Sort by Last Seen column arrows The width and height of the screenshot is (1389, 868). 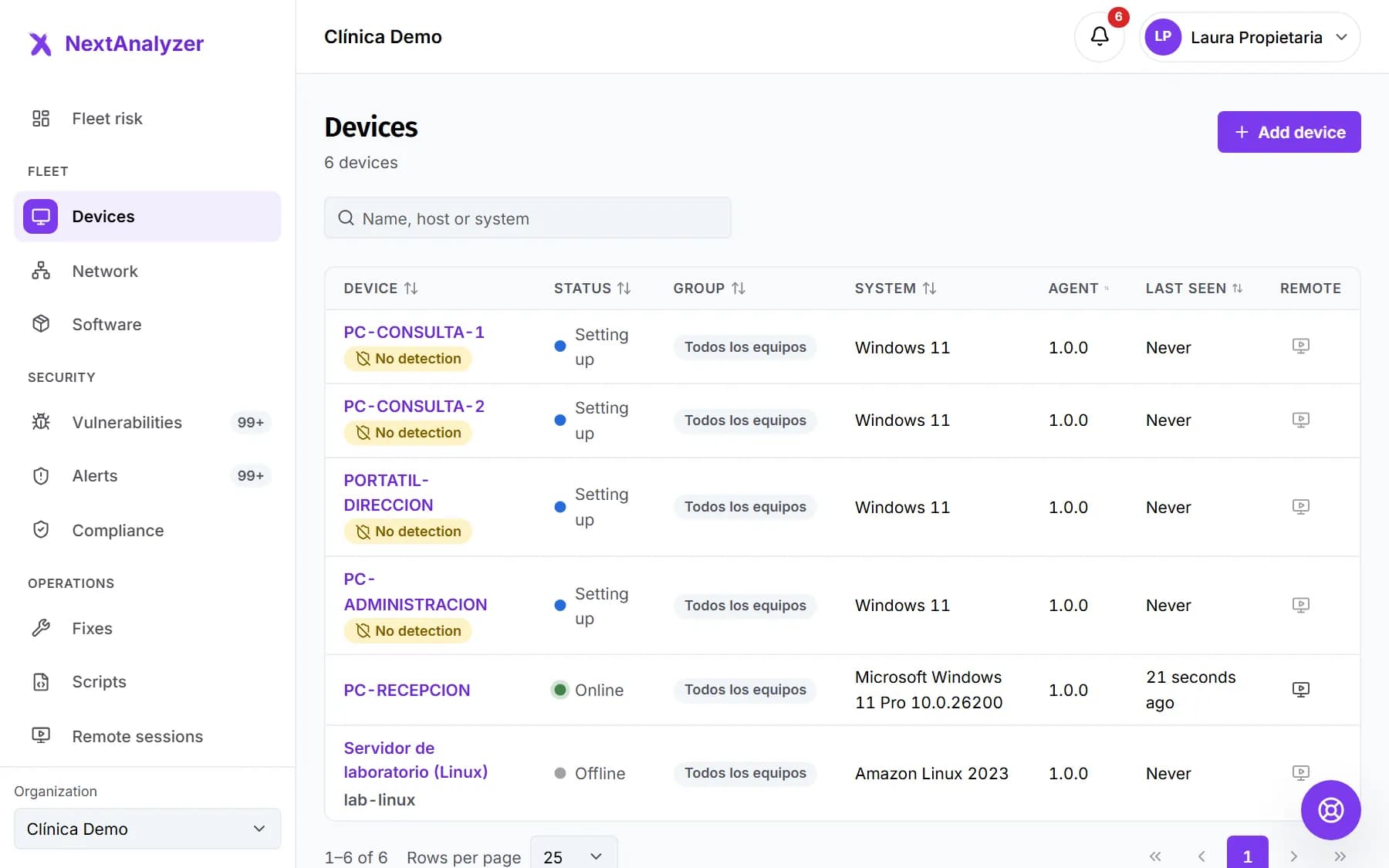[x=1237, y=288]
